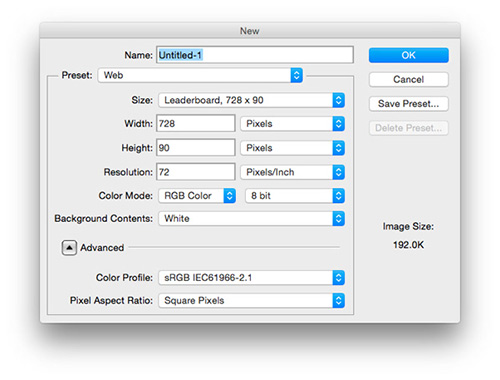Click the Width field showing 728
Image resolution: width=500 pixels, height=380 pixels.
coord(196,124)
